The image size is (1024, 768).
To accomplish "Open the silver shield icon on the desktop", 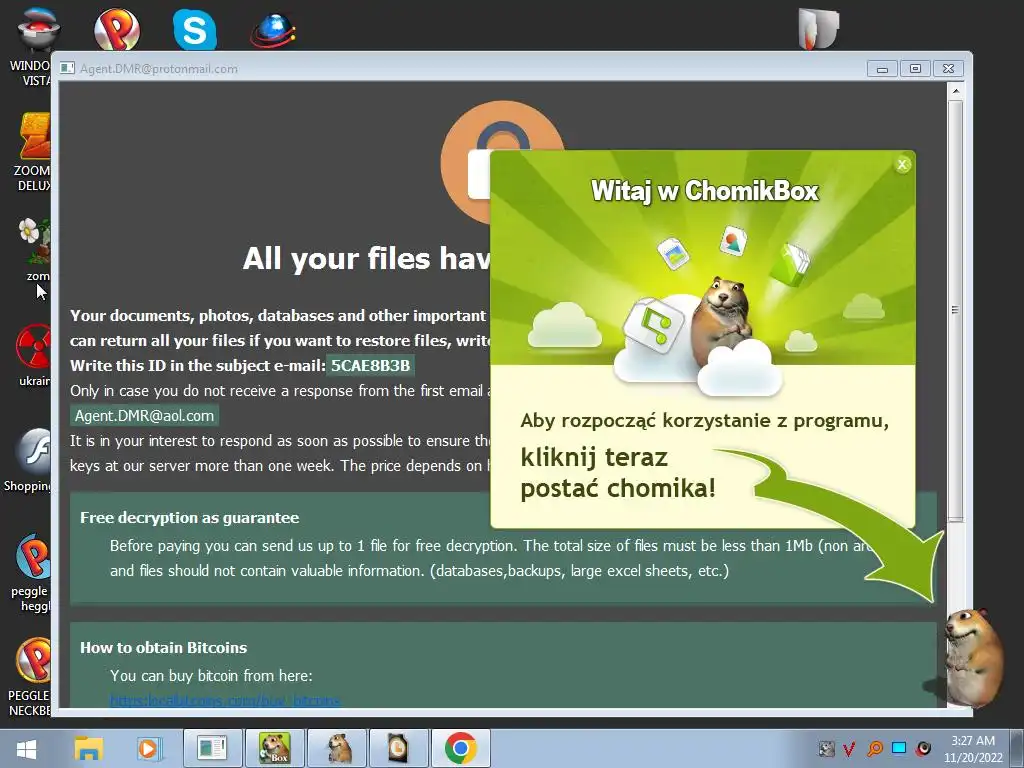I will tap(818, 29).
